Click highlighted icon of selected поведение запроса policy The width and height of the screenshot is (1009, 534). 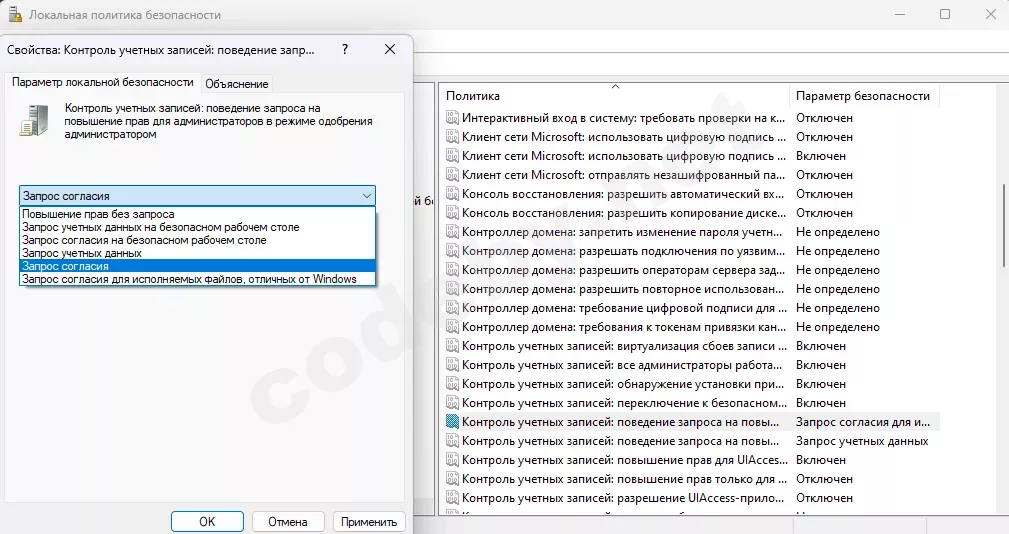pos(452,422)
